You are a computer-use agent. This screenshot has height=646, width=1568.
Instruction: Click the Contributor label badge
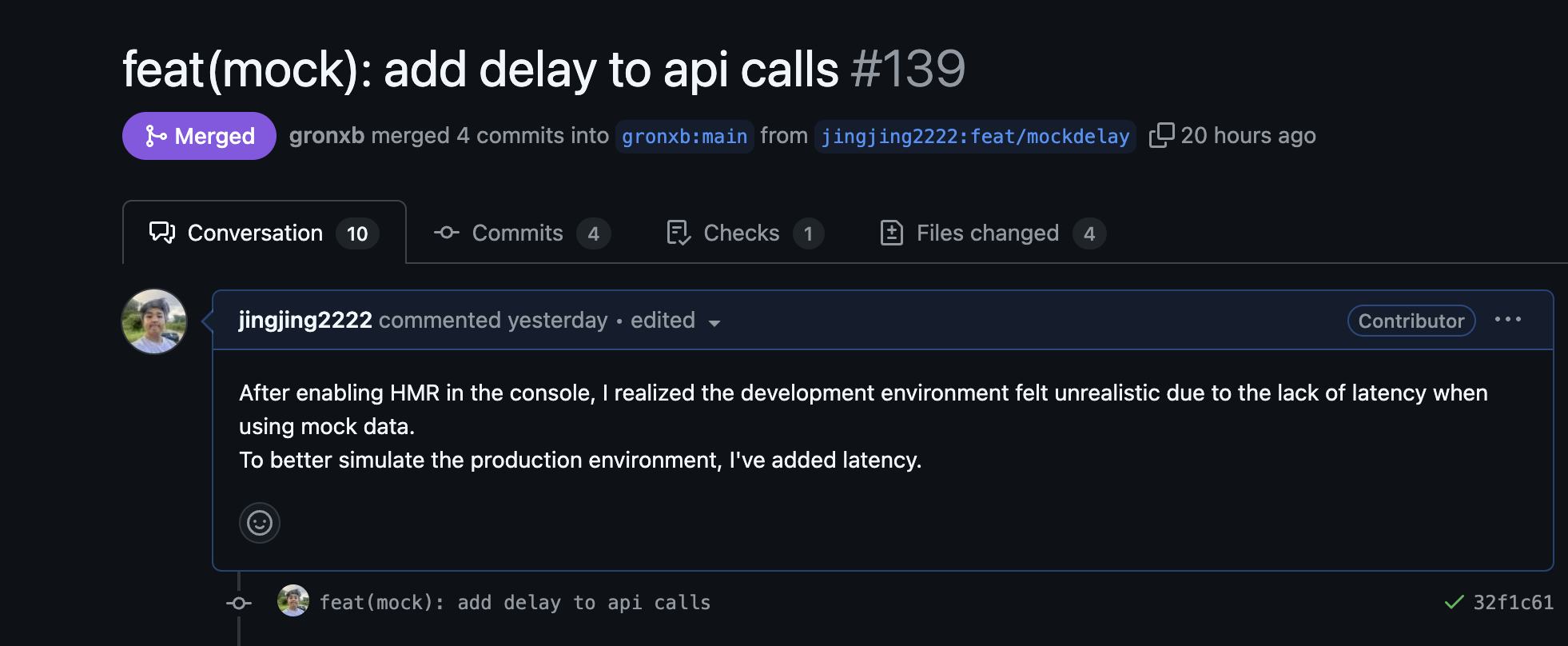pyautogui.click(x=1411, y=321)
